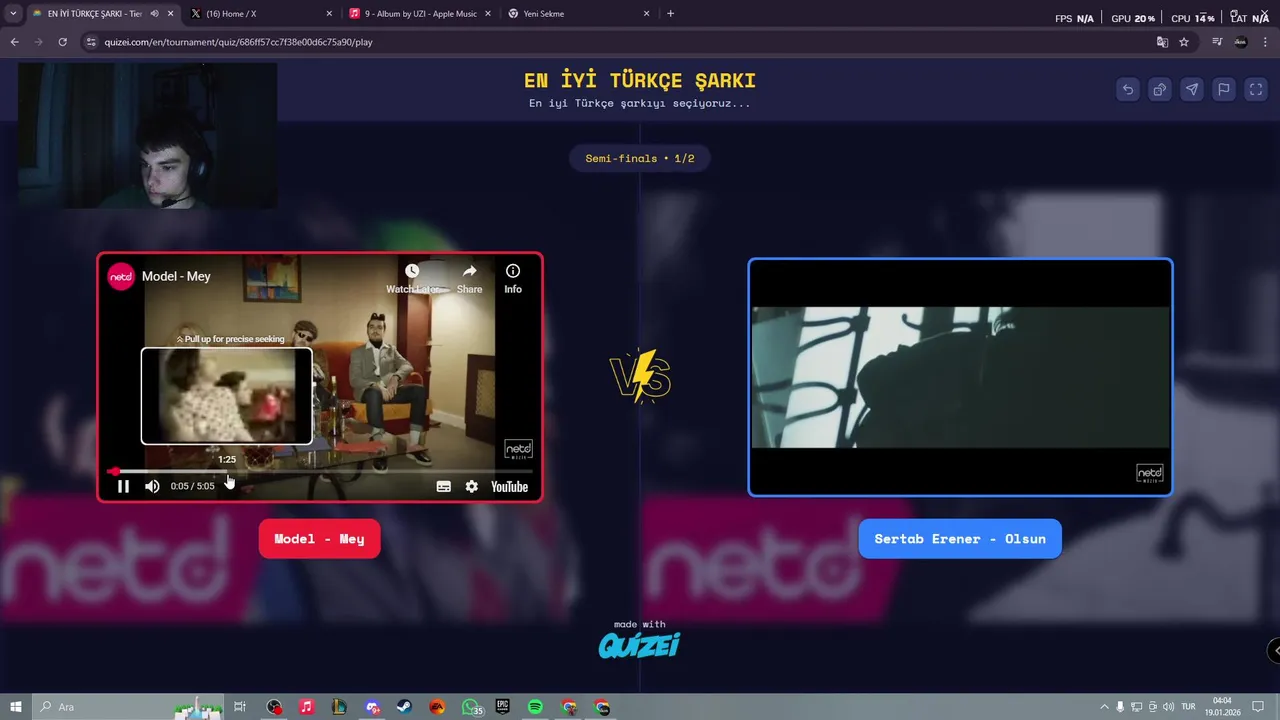Open the Windows notification center
1280x720 pixels.
click(1256, 707)
